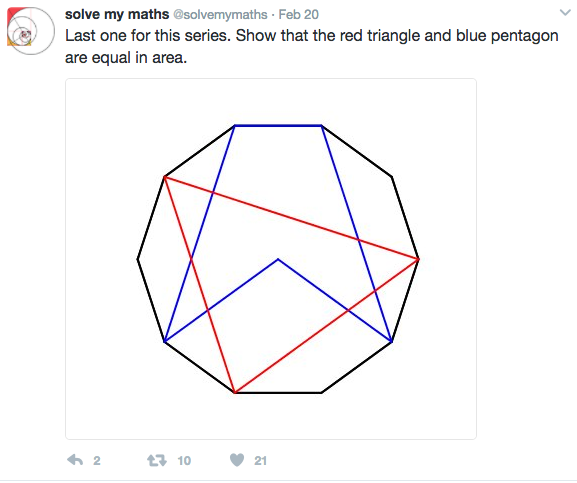The width and height of the screenshot is (577, 483).
Task: Click the reply arrow icon
Action: coord(75,460)
